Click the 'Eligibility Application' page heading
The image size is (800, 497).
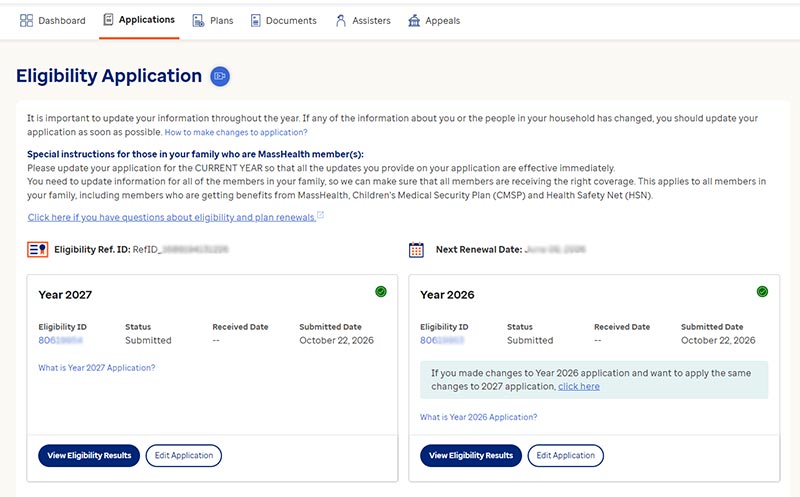pos(109,76)
